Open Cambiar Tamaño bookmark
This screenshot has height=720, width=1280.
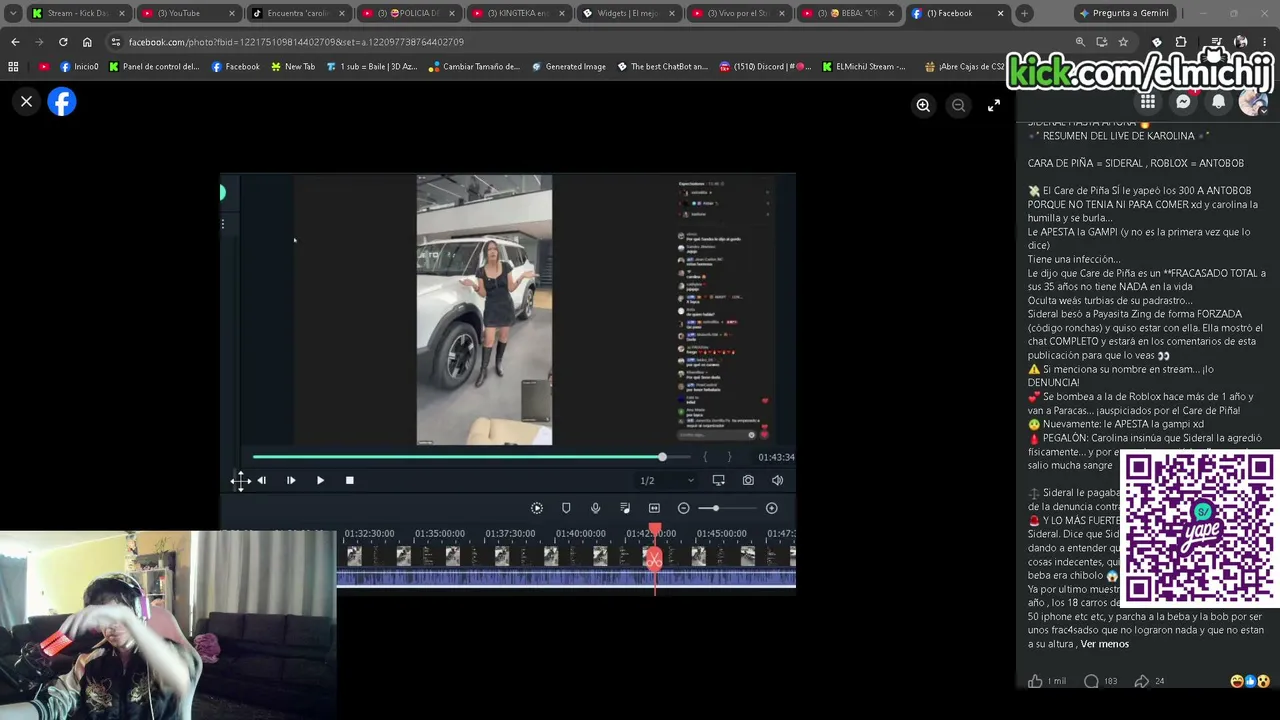pos(474,67)
